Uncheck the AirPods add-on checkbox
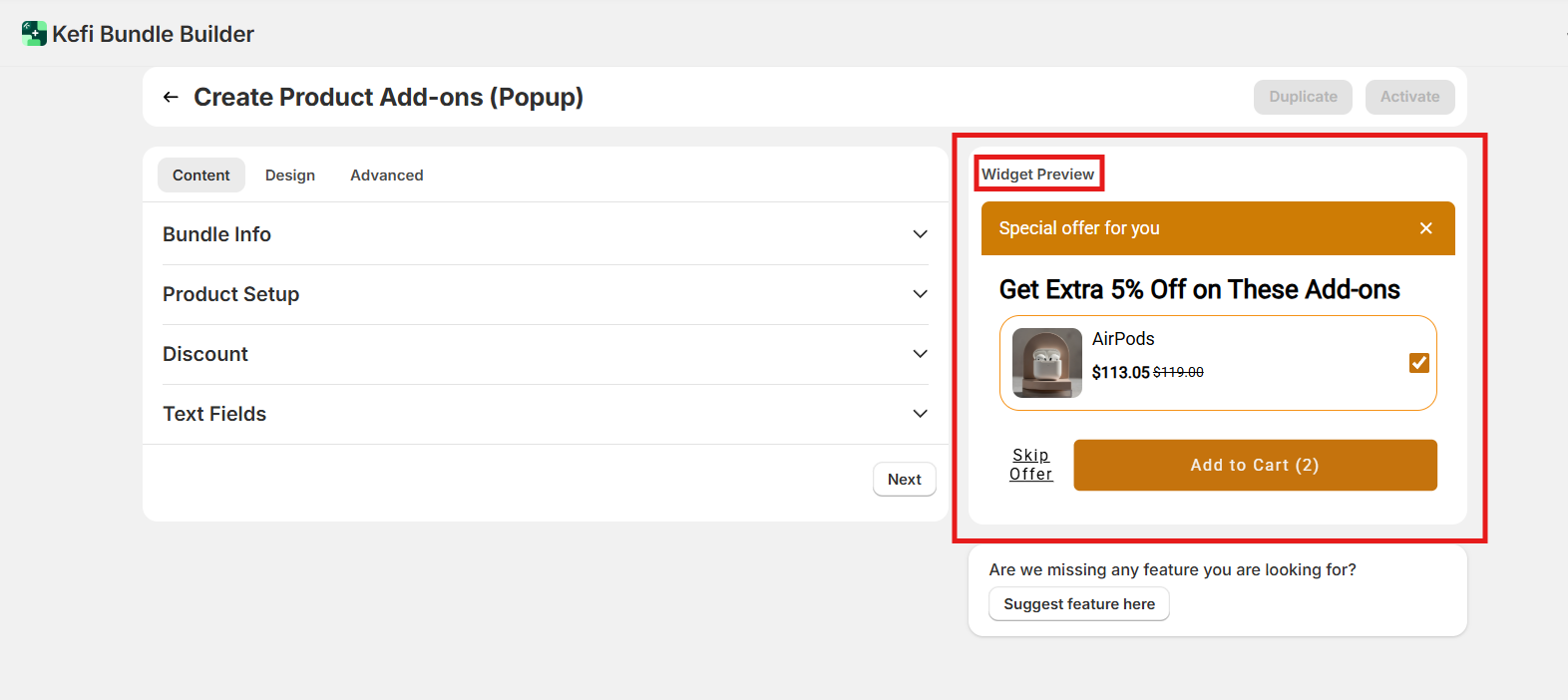 [x=1418, y=363]
